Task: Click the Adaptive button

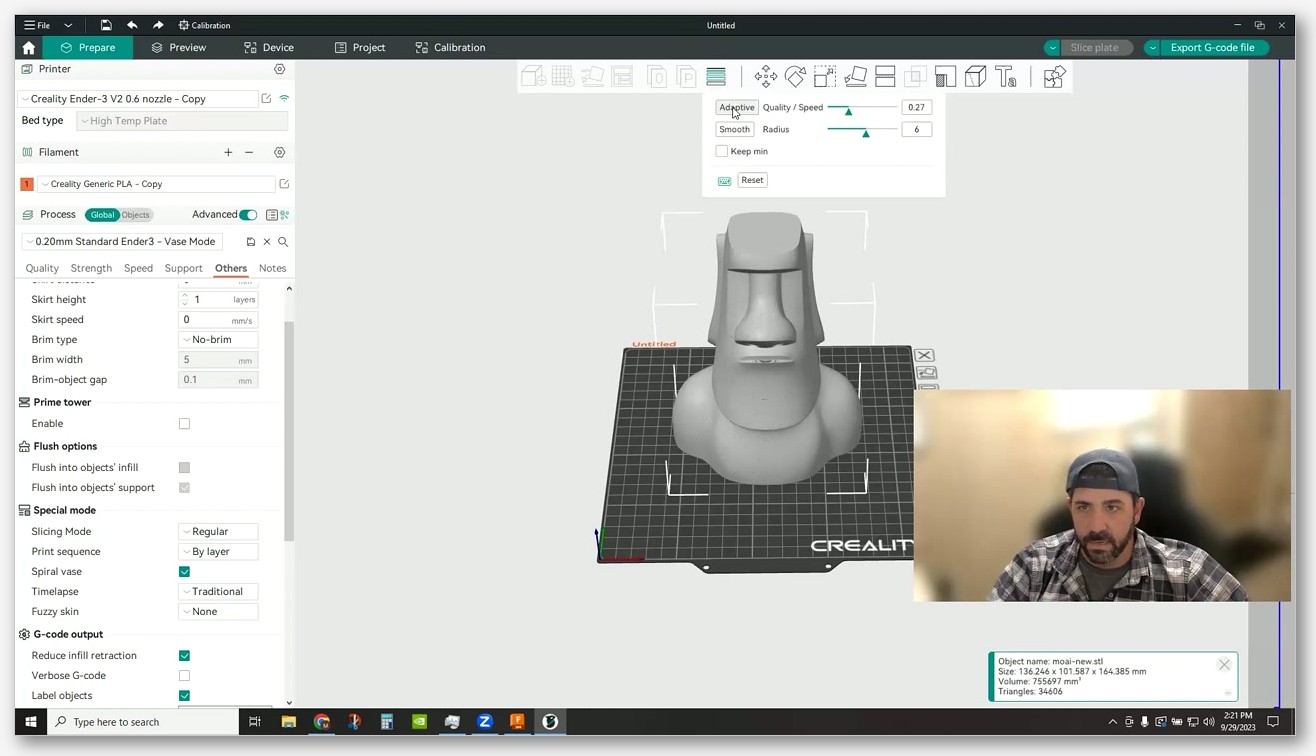Action: (x=737, y=107)
